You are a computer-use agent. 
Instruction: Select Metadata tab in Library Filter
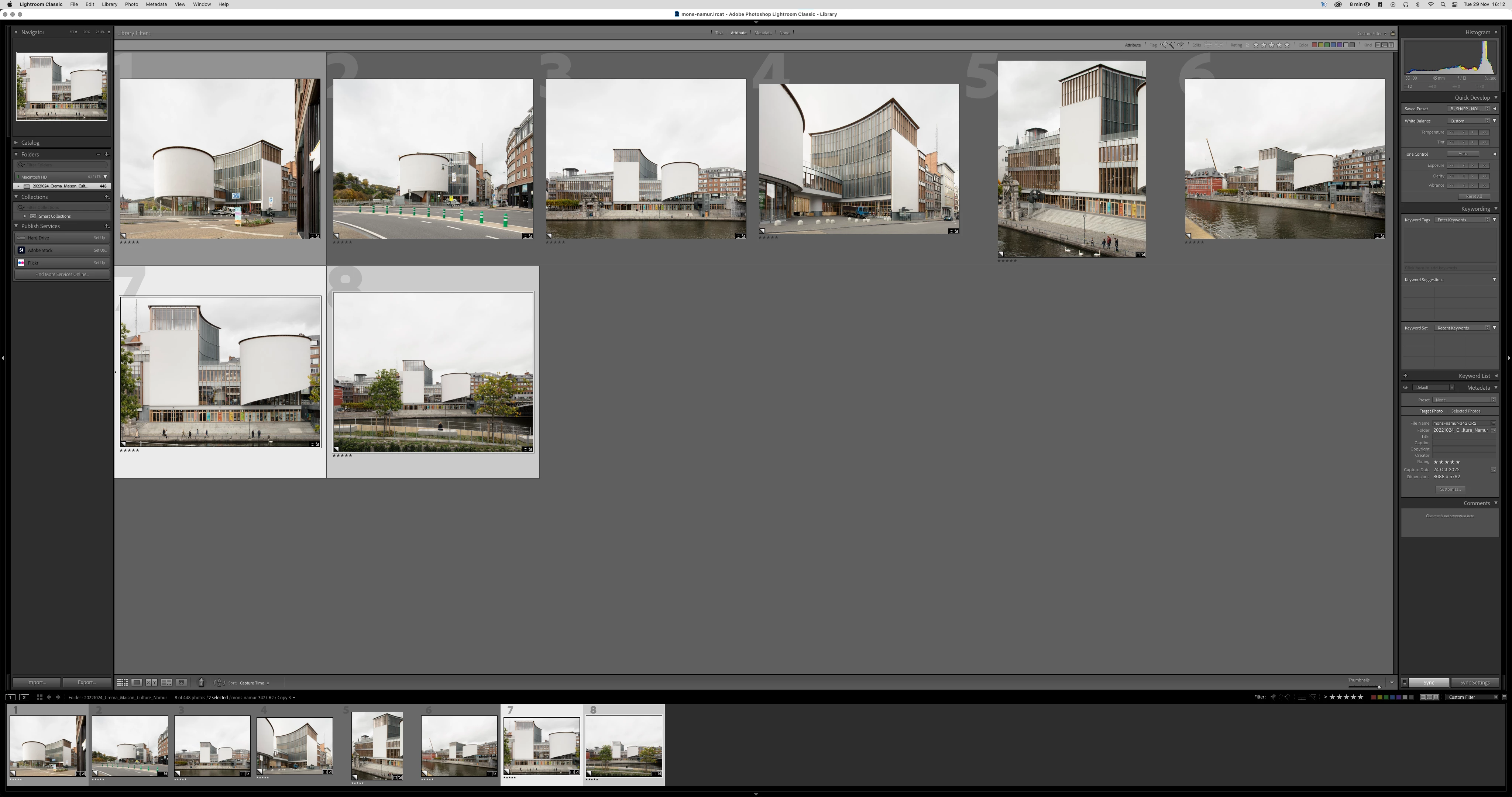point(762,33)
